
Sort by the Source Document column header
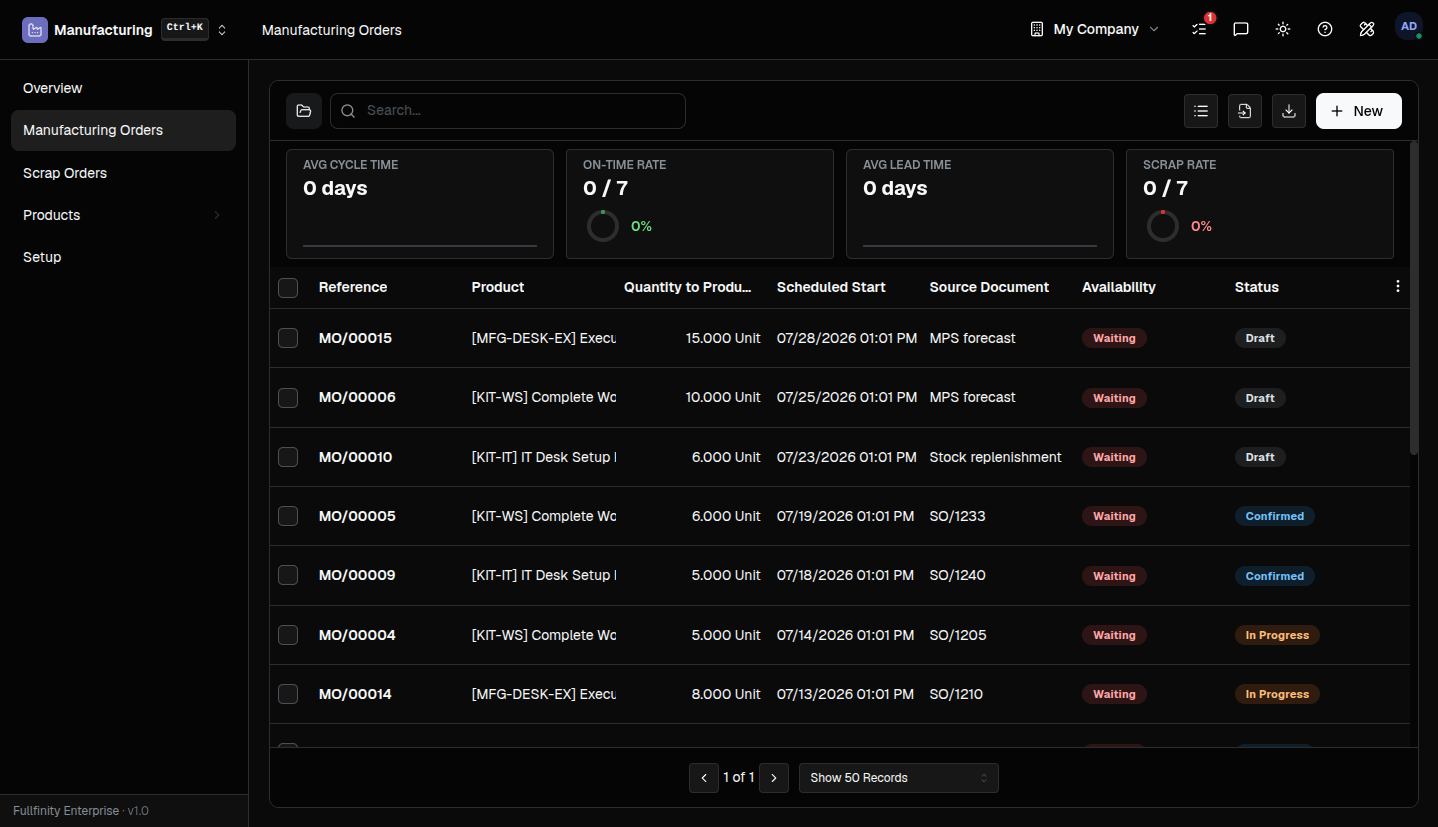pos(989,287)
